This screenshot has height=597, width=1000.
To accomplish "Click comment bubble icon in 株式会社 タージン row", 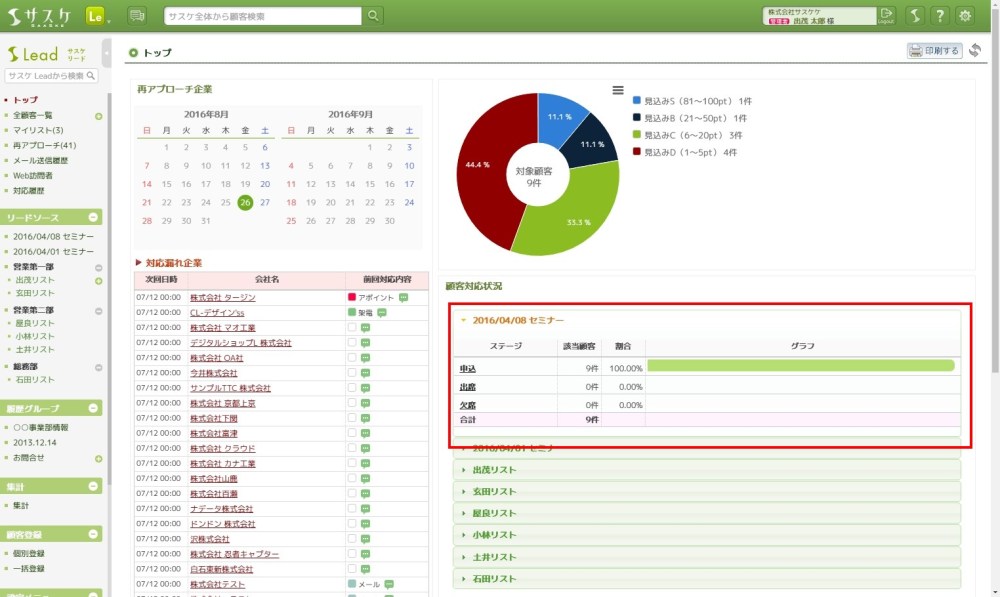I will click(404, 298).
